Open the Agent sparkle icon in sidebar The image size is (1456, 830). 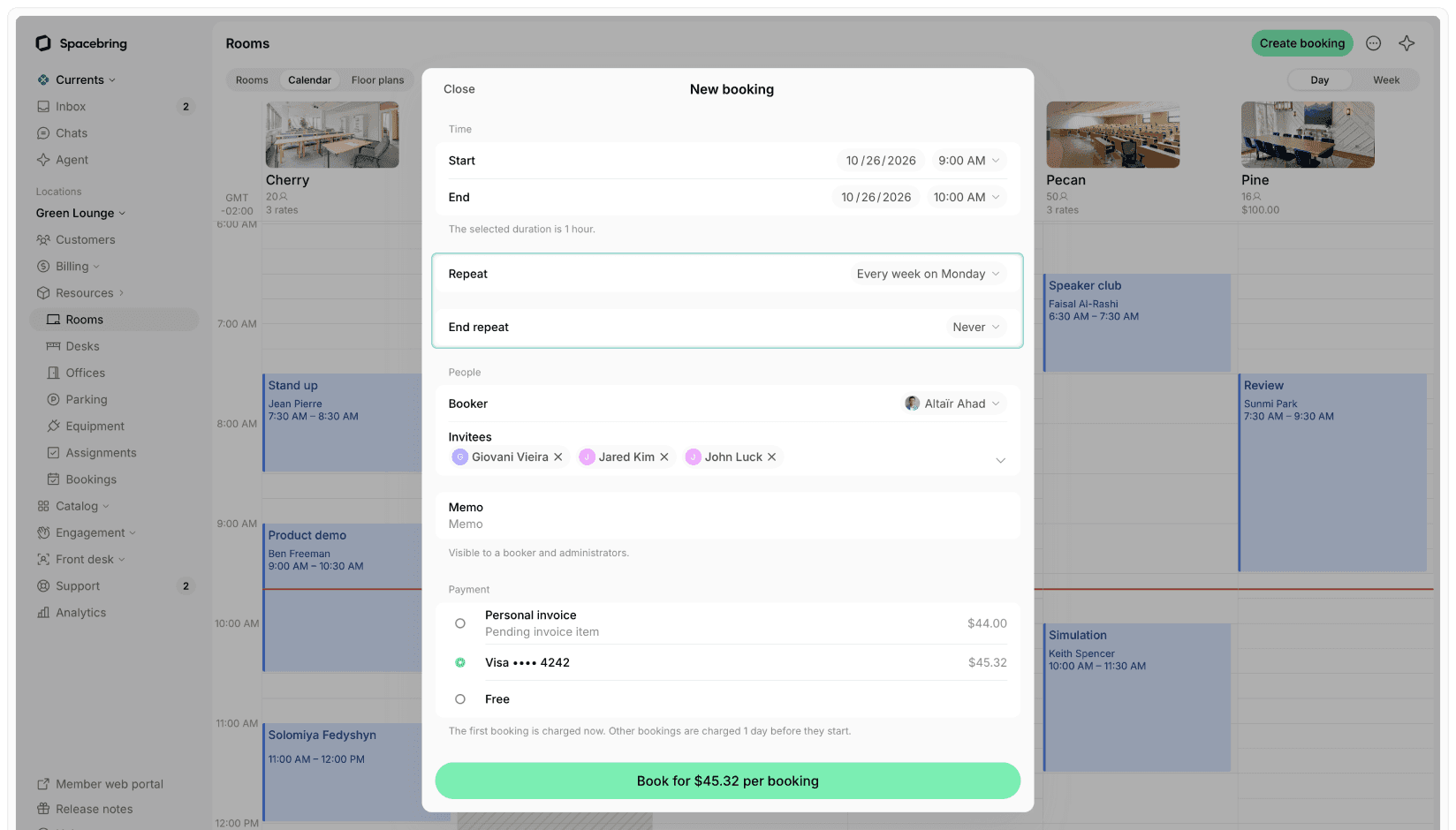point(43,160)
